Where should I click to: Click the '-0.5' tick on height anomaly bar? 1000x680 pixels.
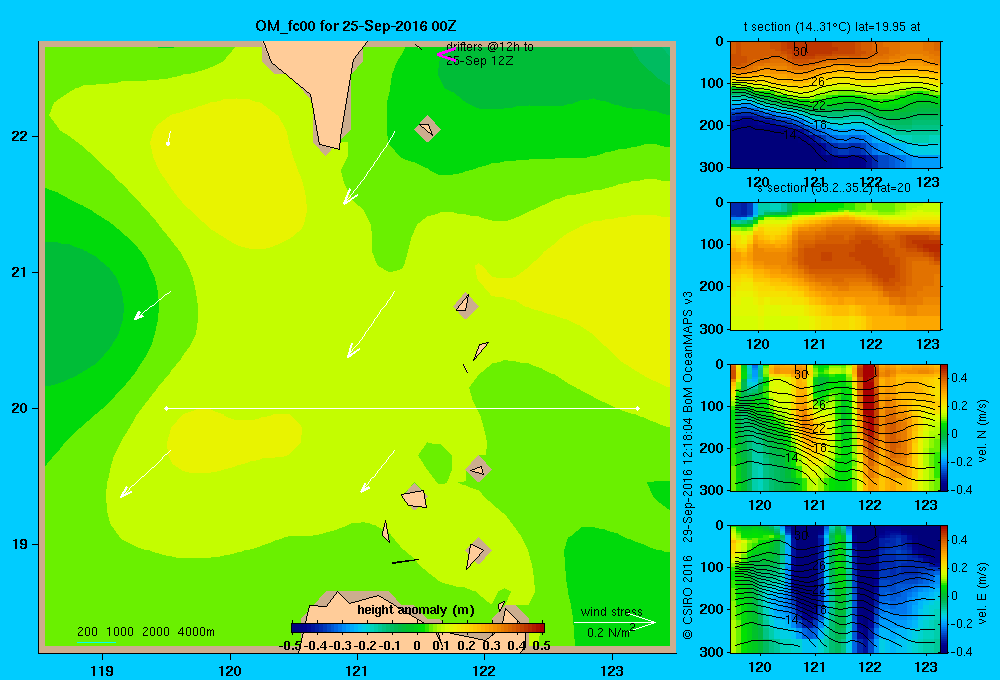(x=290, y=646)
